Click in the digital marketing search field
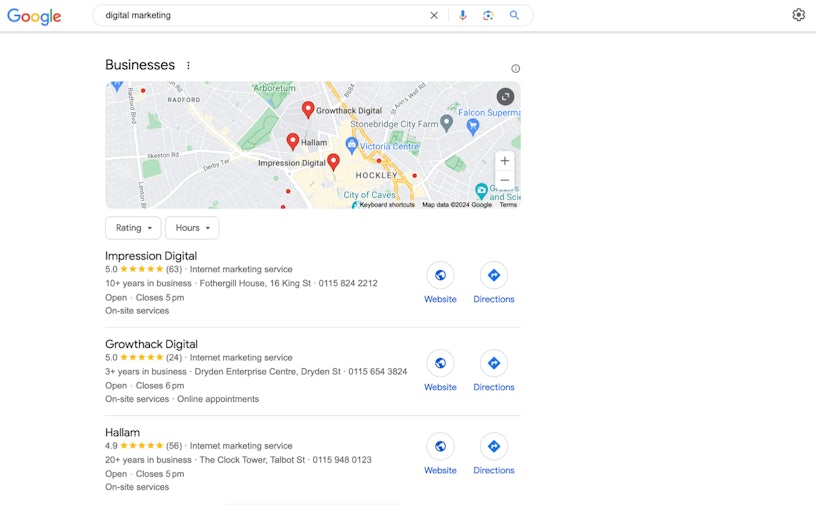 (x=260, y=16)
